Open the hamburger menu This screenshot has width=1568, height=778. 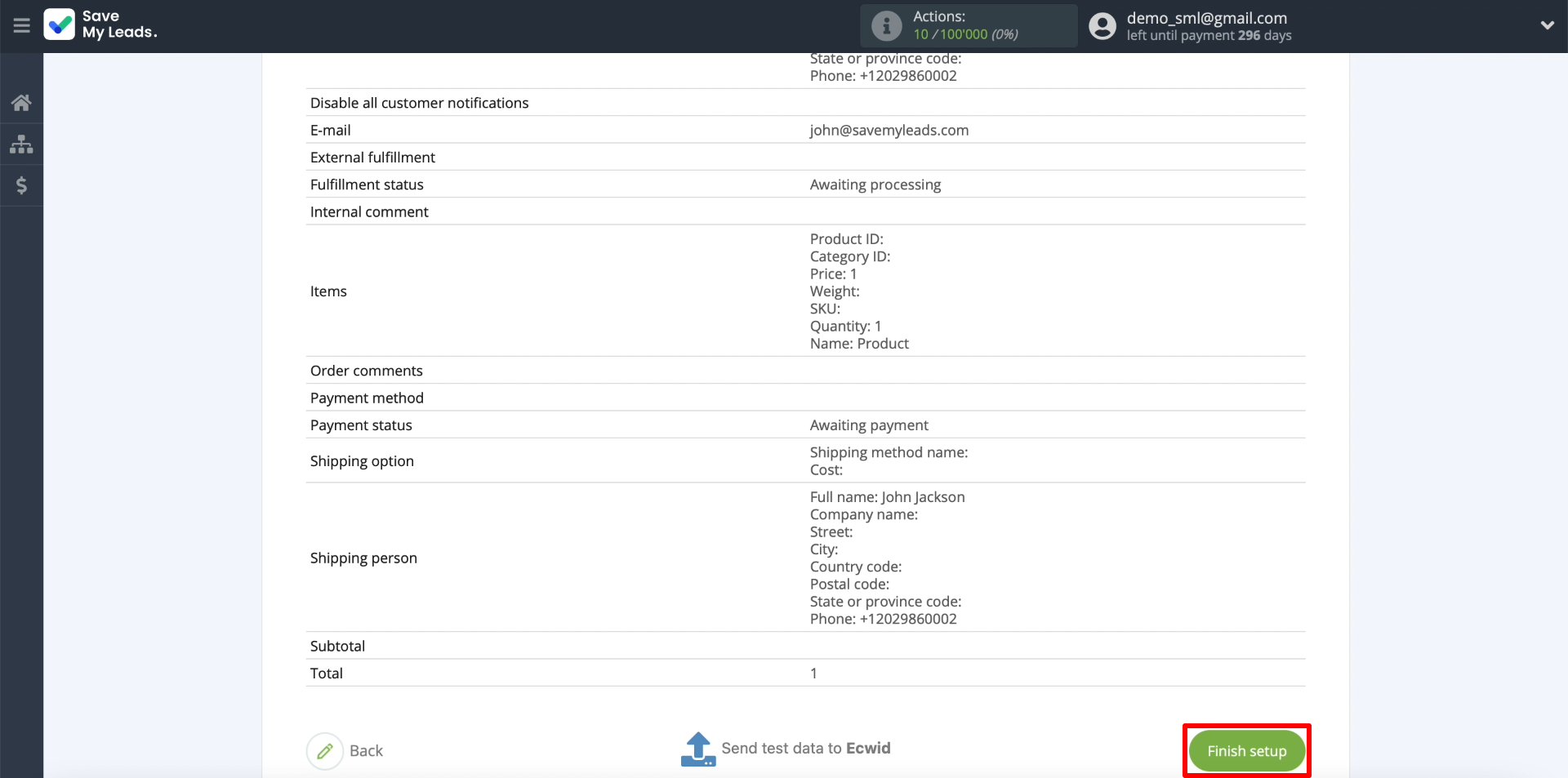(x=21, y=25)
